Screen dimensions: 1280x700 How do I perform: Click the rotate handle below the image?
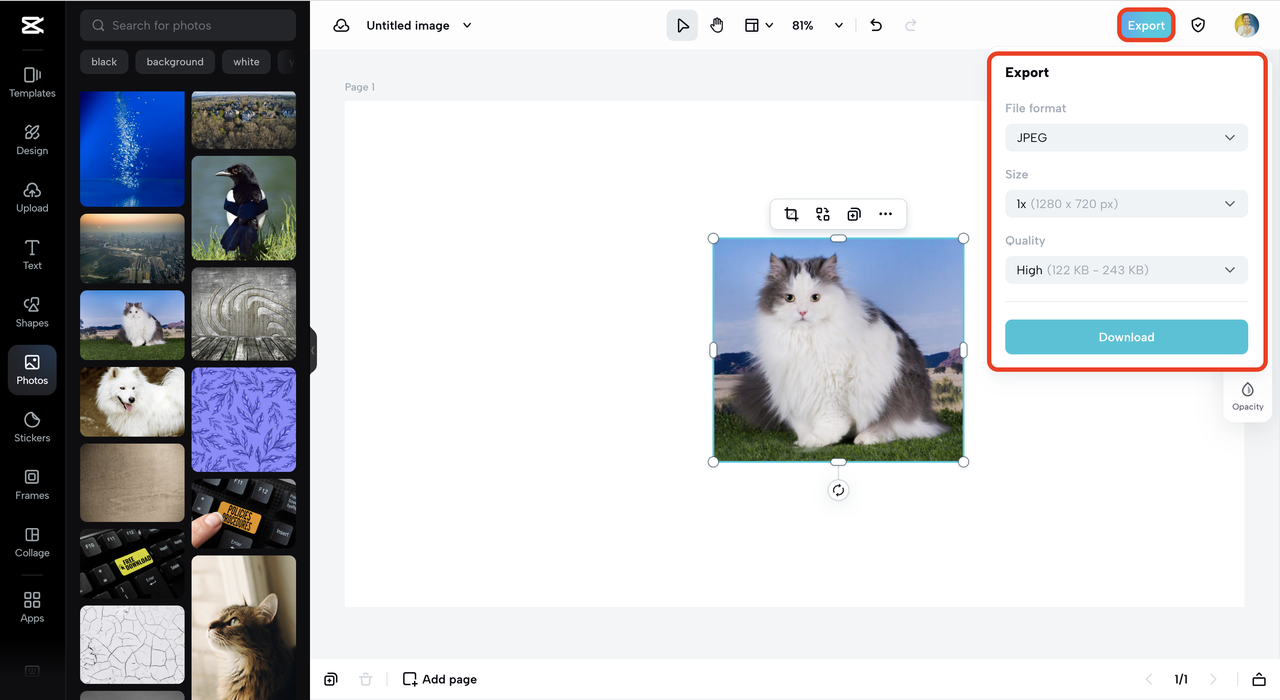pos(838,490)
